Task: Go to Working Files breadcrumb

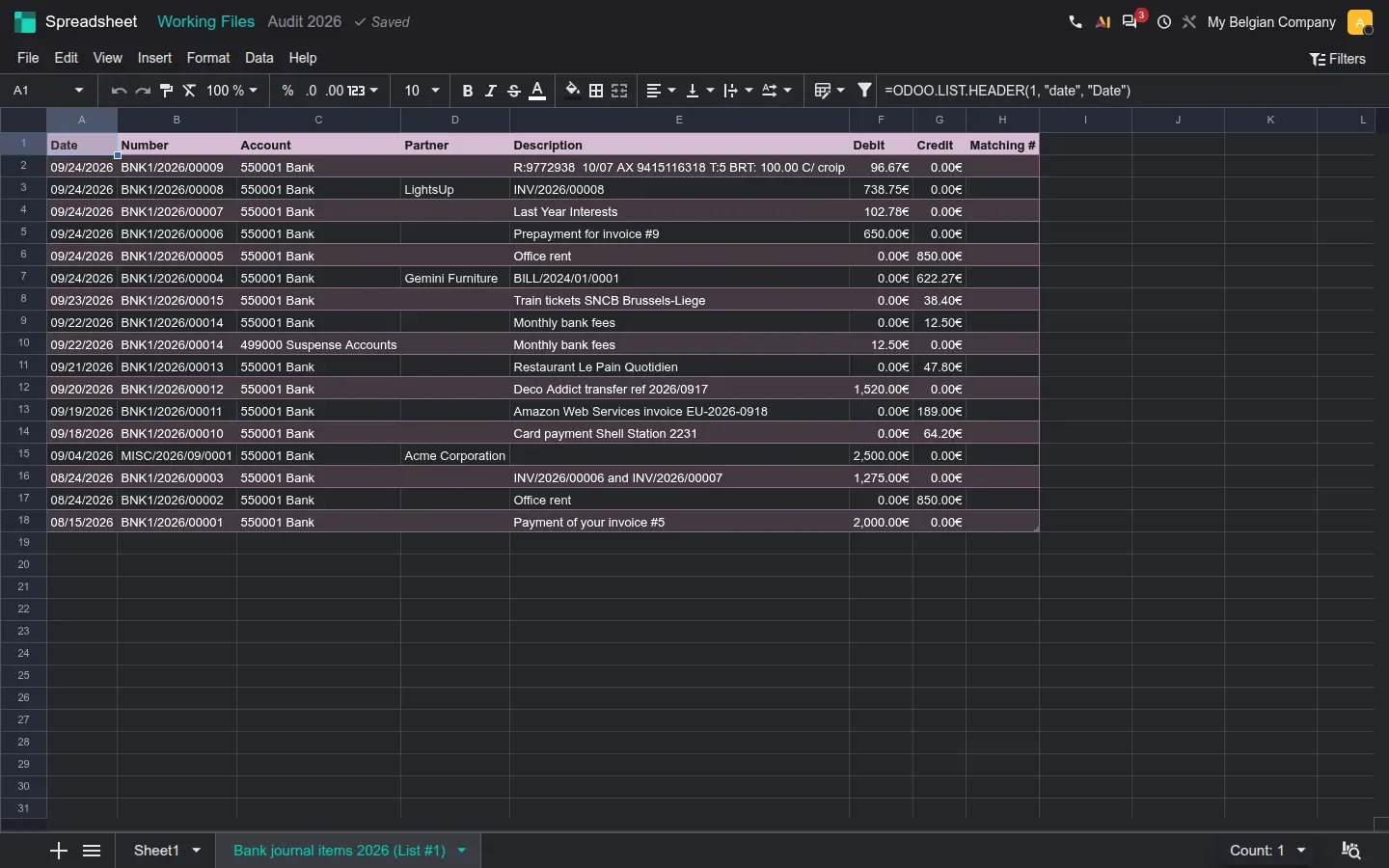Action: click(x=205, y=21)
